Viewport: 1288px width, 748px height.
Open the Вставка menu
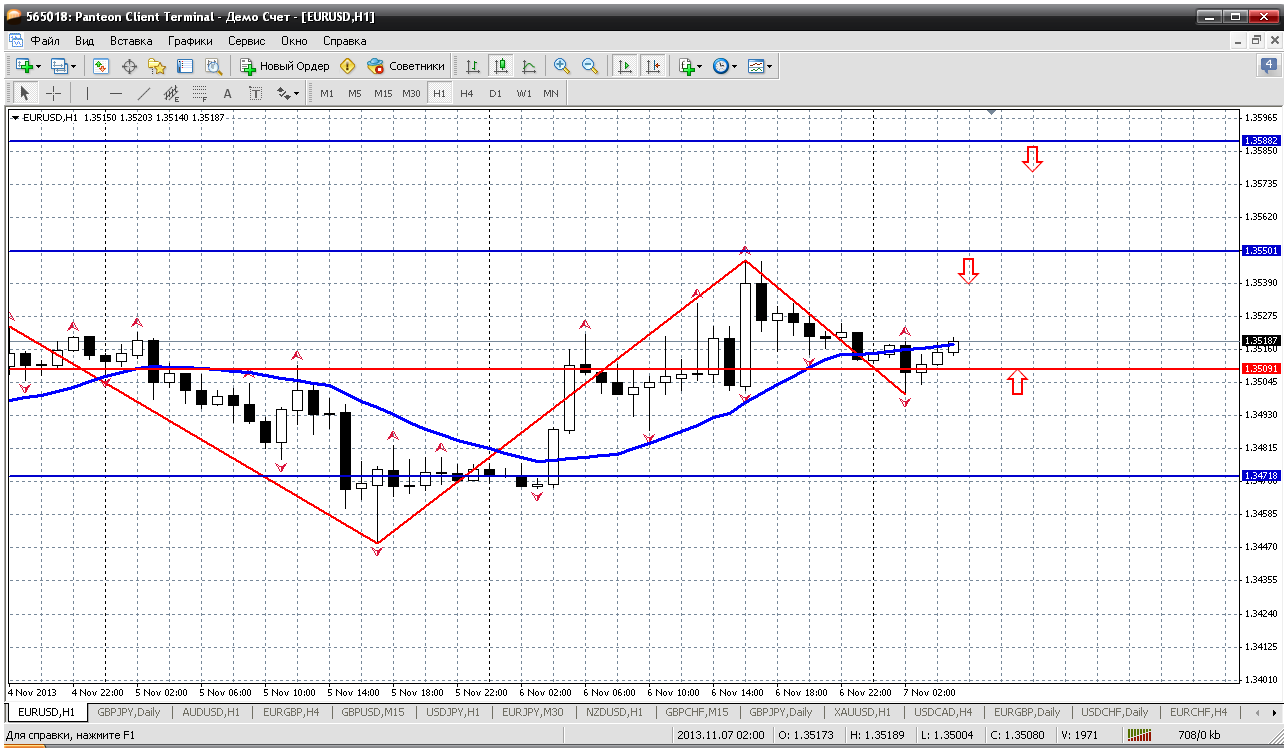[131, 41]
